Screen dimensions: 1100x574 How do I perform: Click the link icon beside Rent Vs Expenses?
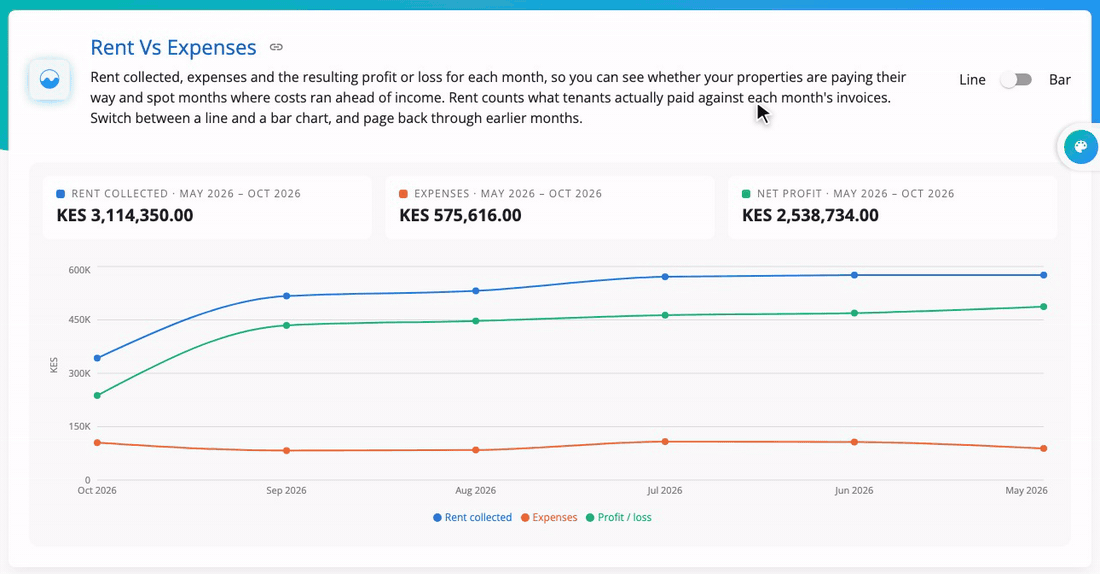[276, 47]
